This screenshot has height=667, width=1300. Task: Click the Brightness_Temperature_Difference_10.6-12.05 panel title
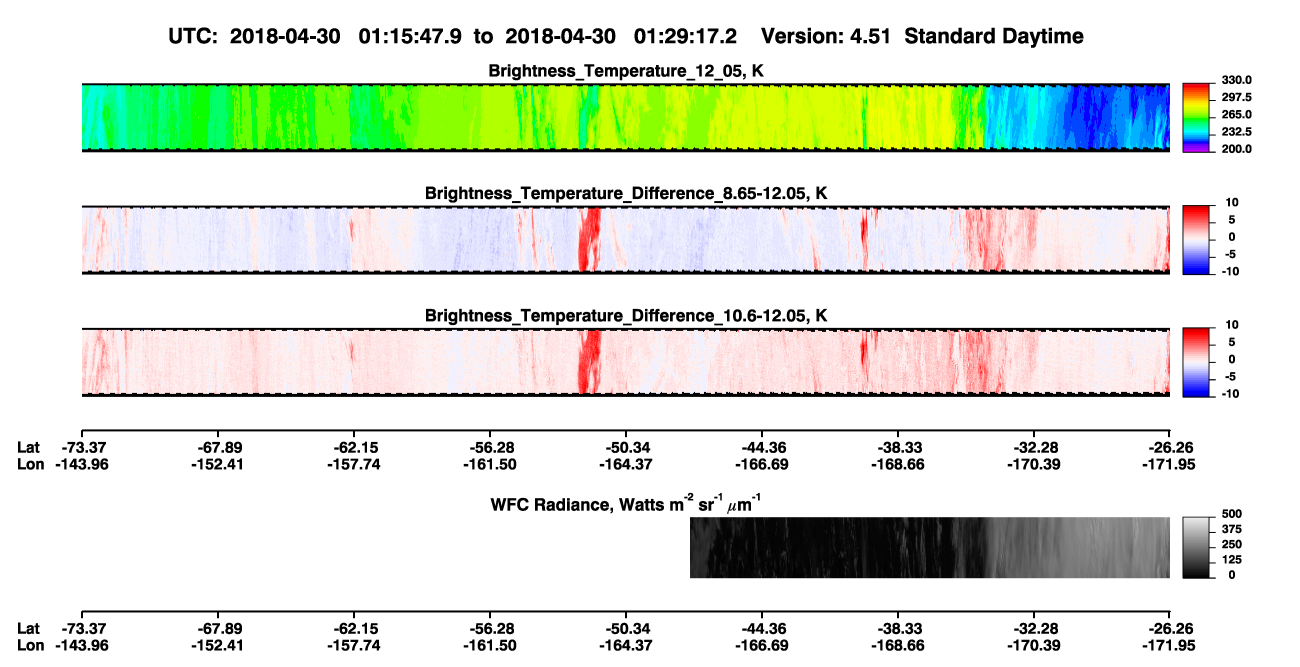coord(625,315)
